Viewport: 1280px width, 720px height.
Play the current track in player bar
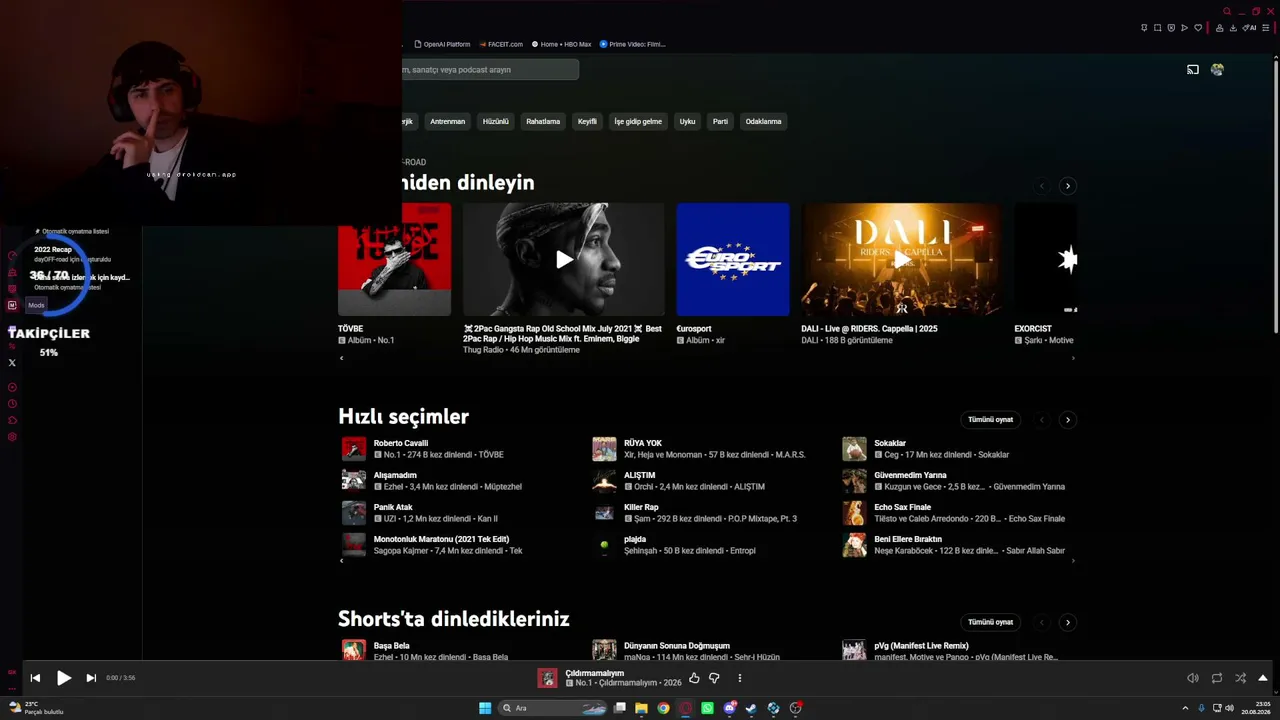click(x=63, y=678)
